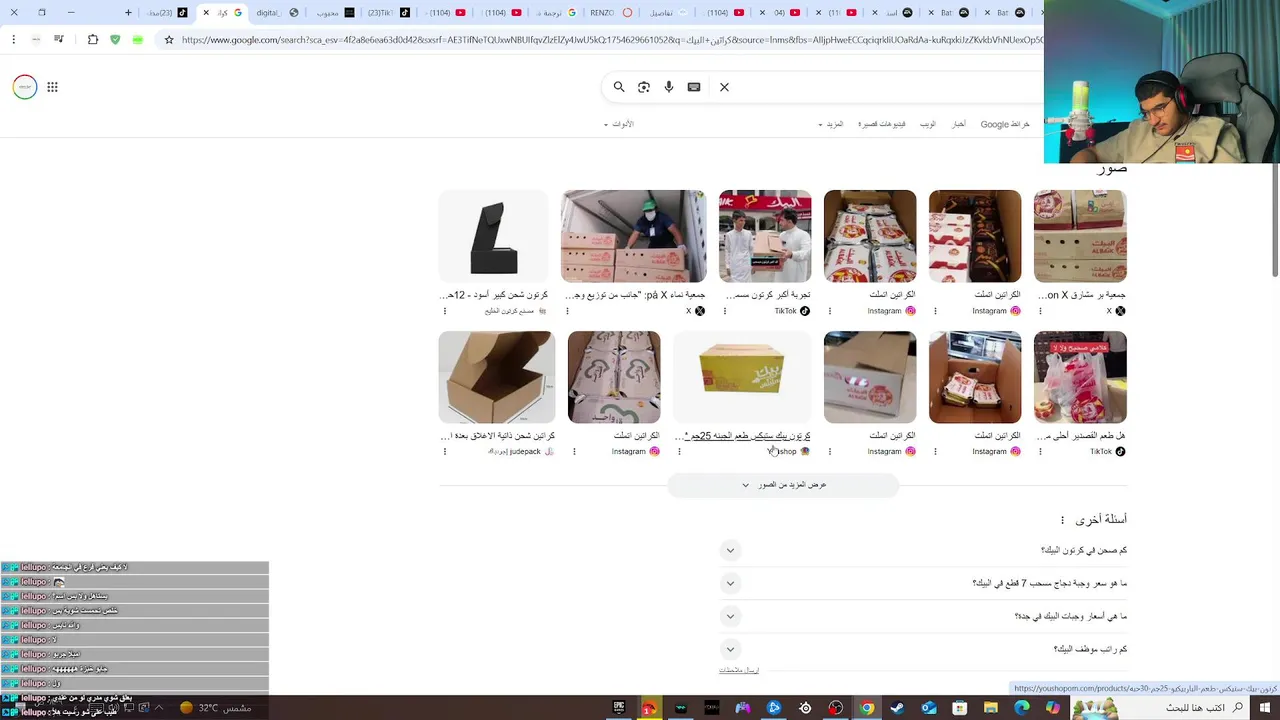Show more images with عرض المزيد من الصور
Image resolution: width=1280 pixels, height=720 pixels.
coord(783,485)
